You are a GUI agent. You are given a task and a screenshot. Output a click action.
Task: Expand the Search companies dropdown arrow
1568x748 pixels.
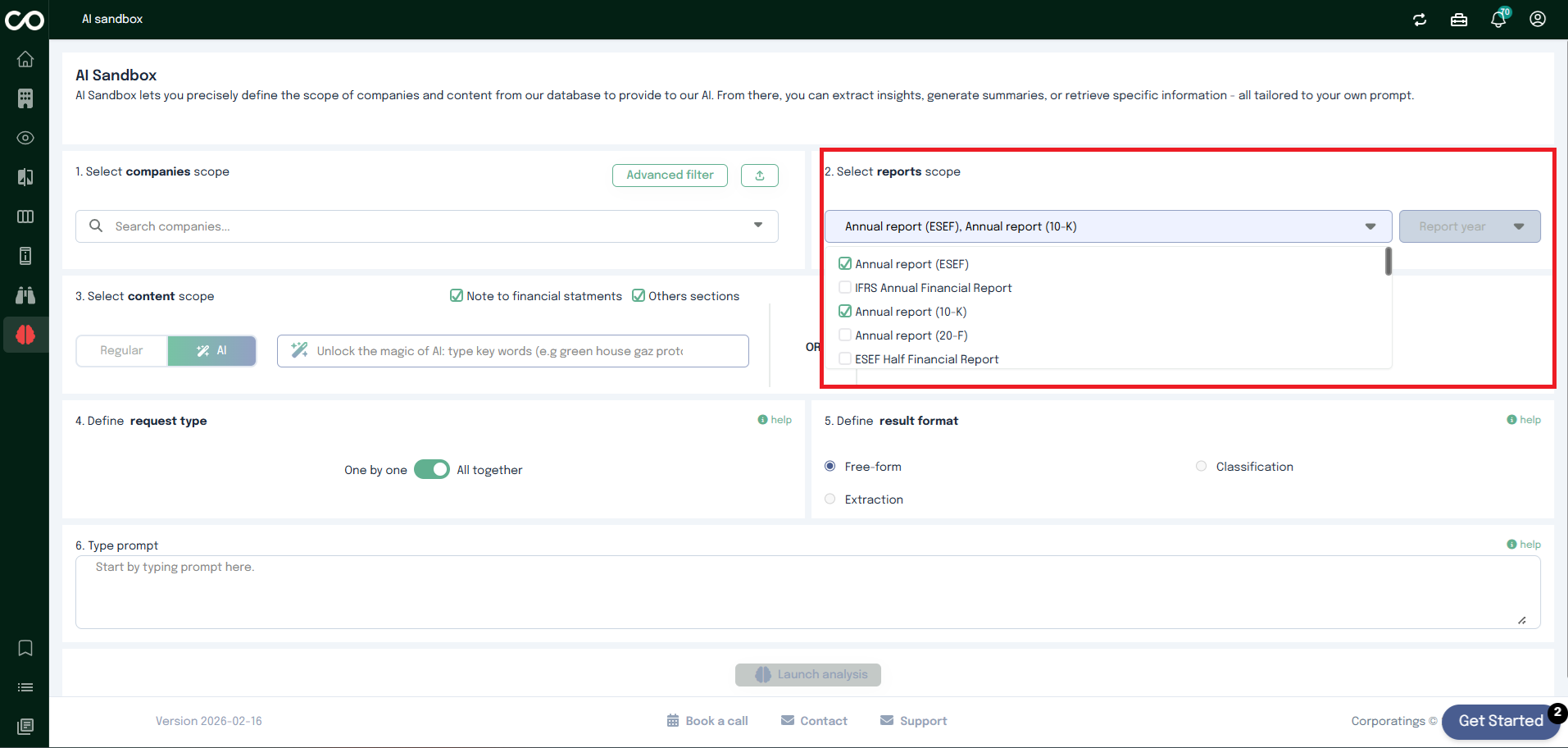click(758, 226)
